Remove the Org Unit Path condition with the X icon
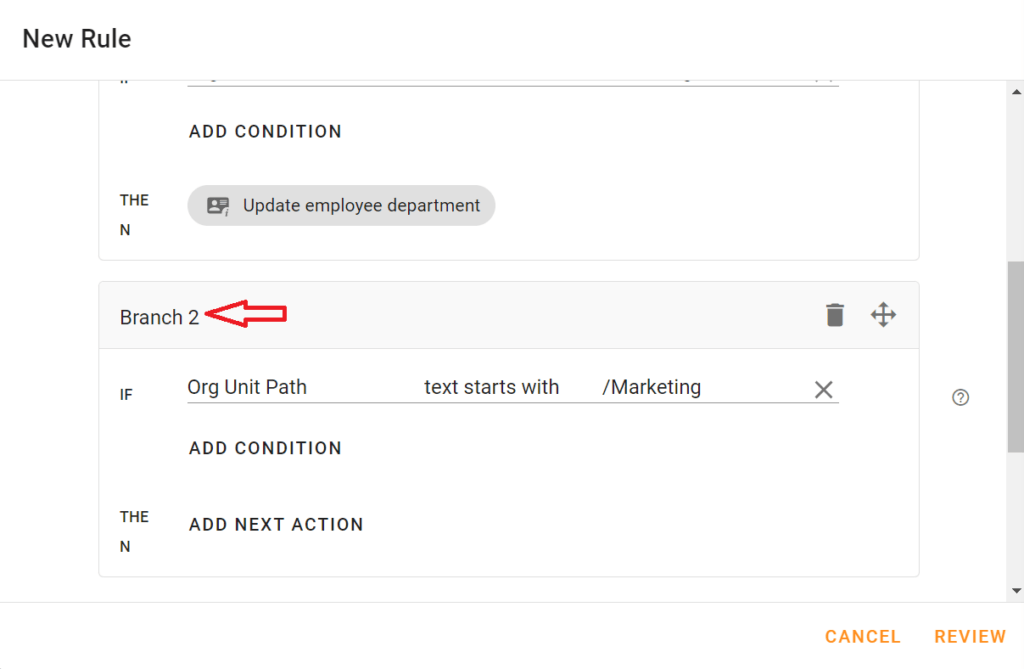The height and width of the screenshot is (669, 1024). [x=823, y=389]
